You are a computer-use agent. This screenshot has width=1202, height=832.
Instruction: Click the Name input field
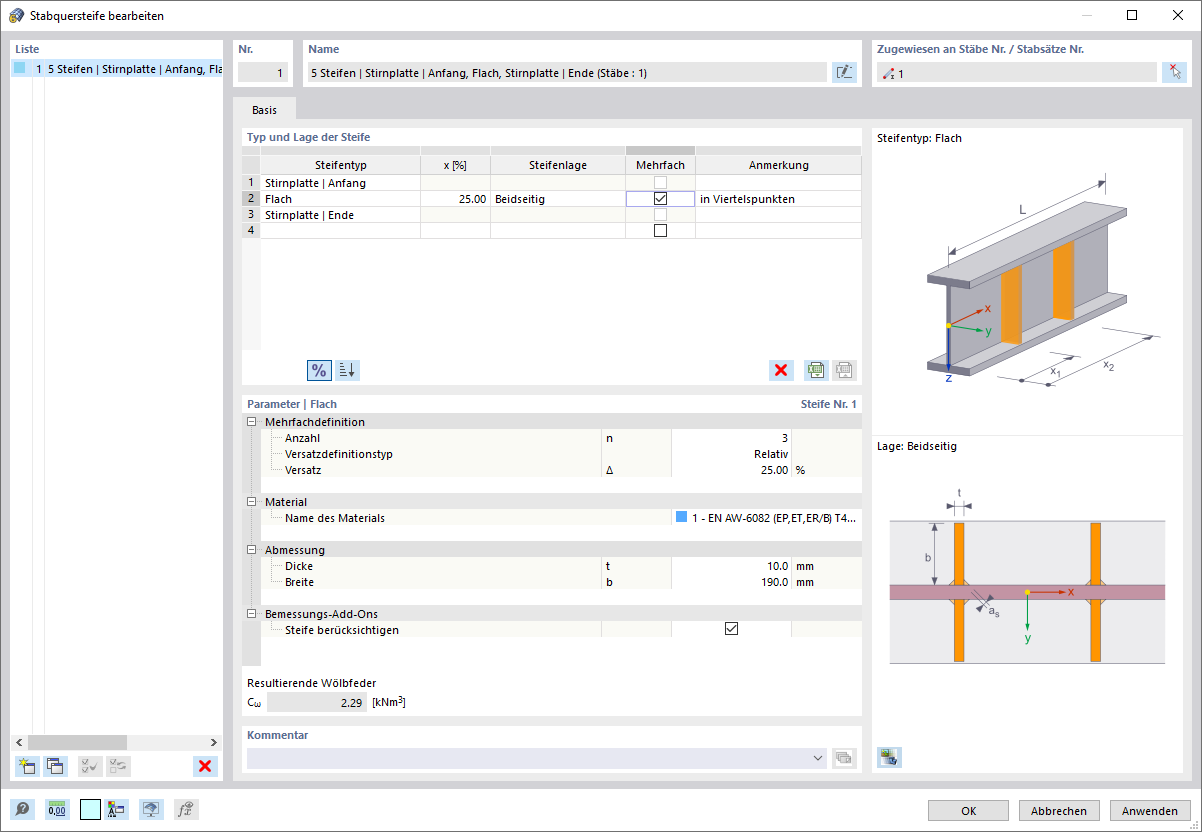tap(567, 72)
